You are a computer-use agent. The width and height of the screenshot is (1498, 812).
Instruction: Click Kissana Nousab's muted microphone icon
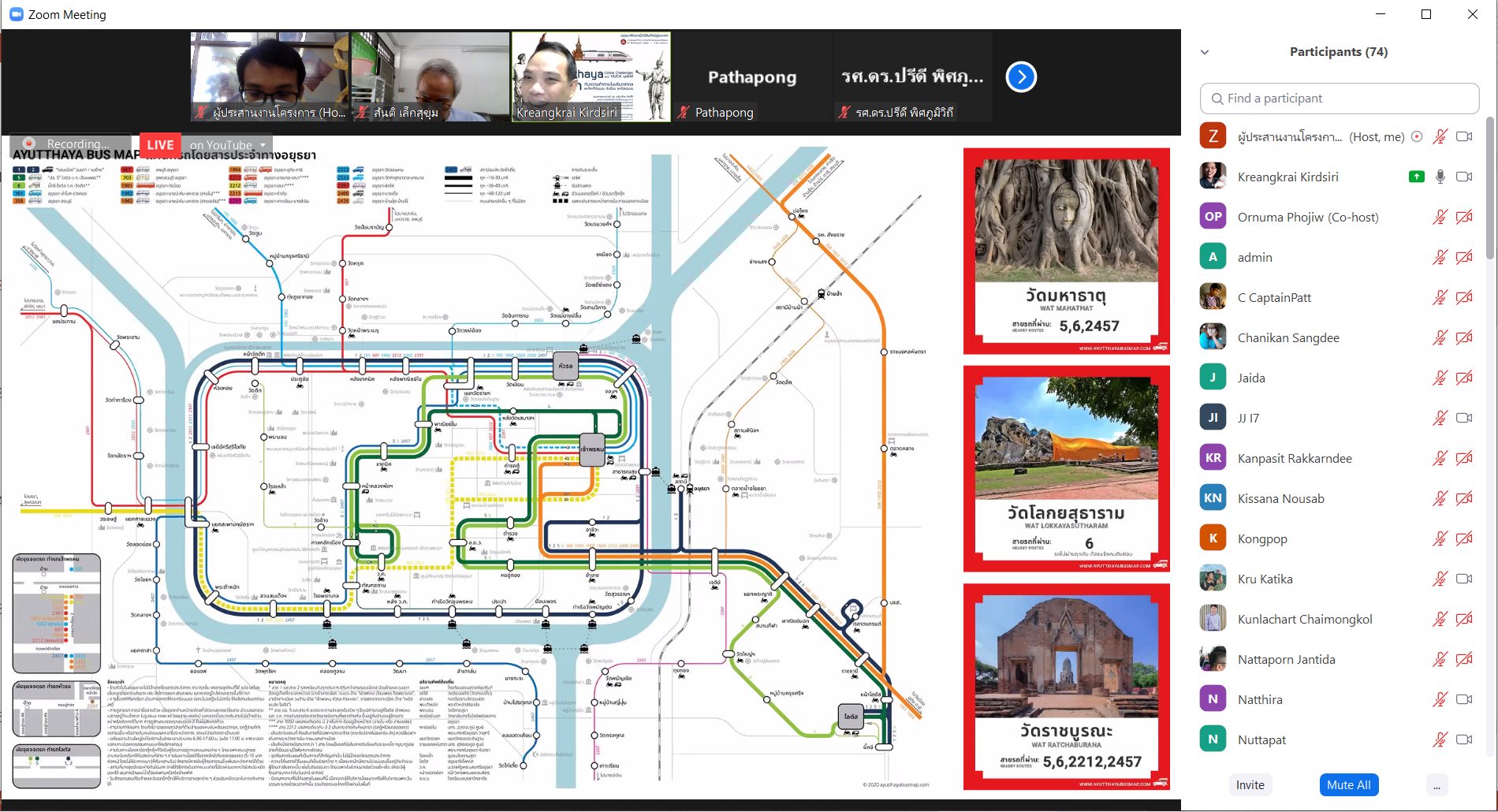[x=1440, y=498]
